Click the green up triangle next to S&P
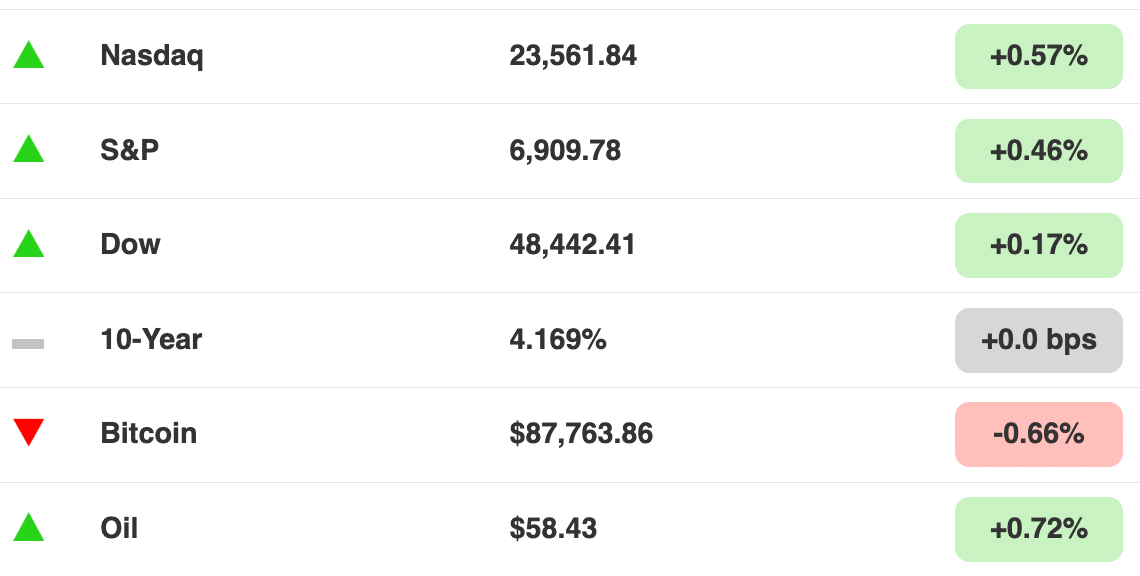The width and height of the screenshot is (1140, 576). coord(28,149)
